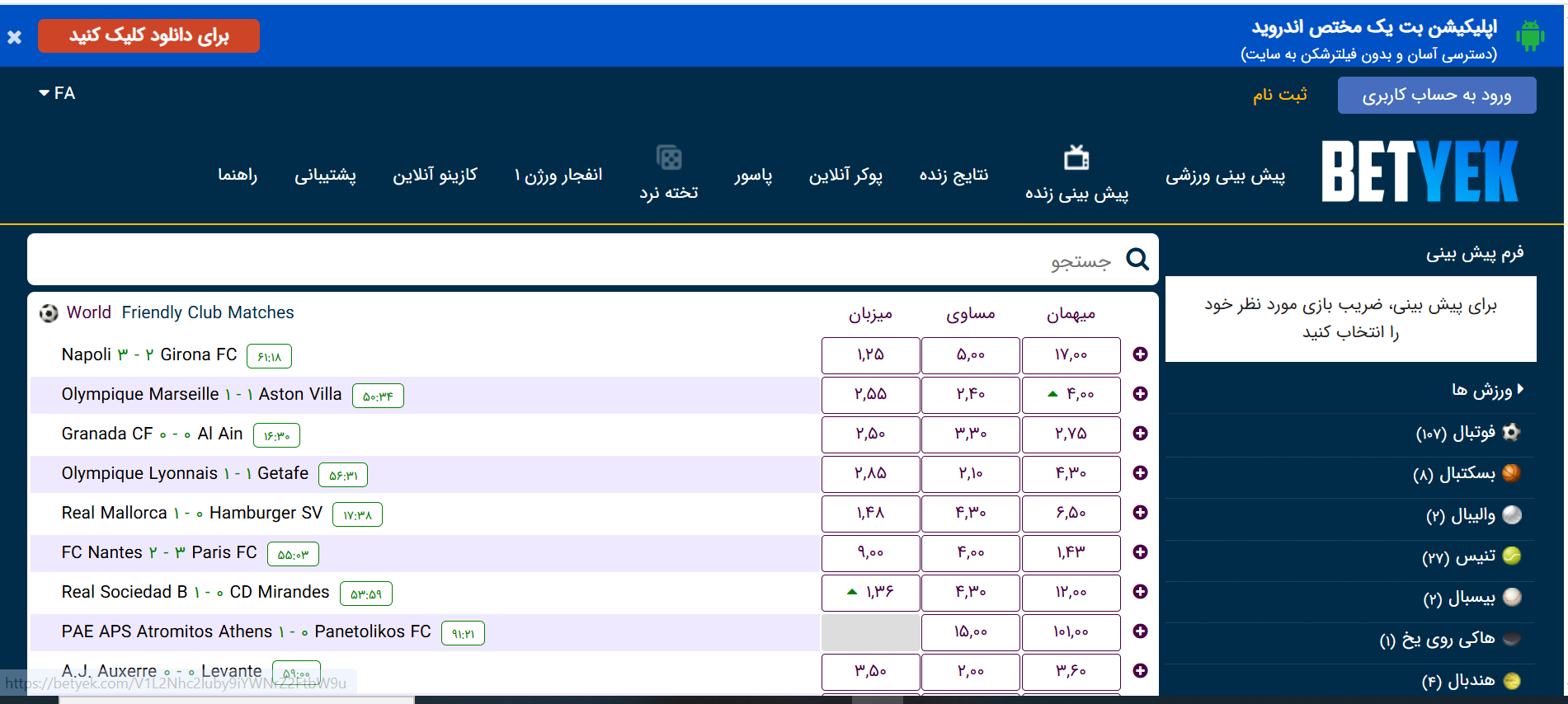Open پوکر آنلاین menu item

point(845,175)
